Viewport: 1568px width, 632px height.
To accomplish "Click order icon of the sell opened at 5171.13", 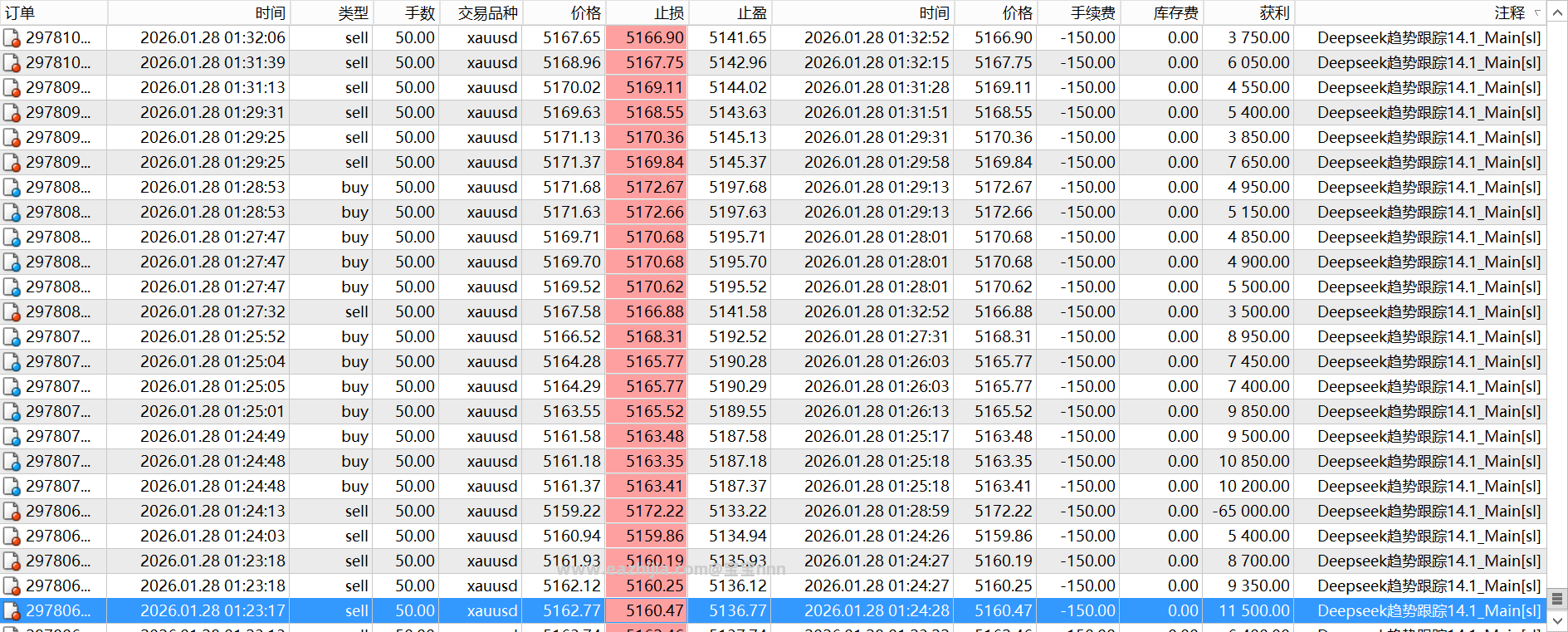I will (12, 138).
